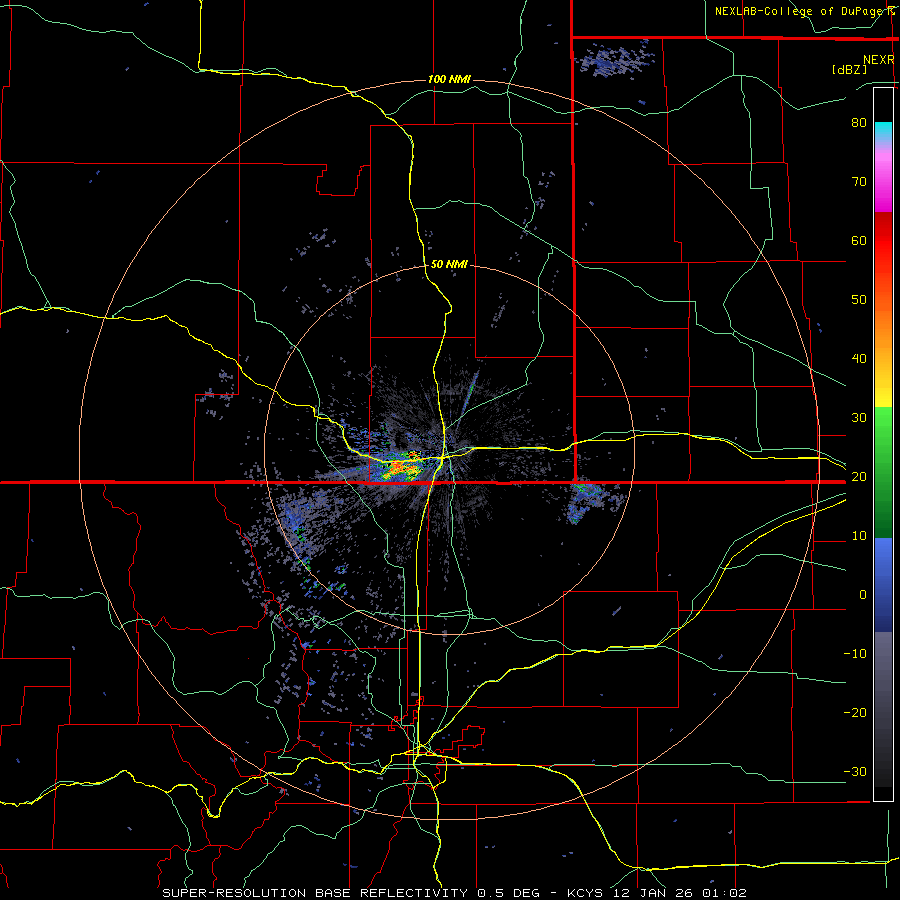
Task: Select the -10 value on the dBZ scale
Action: [x=855, y=654]
